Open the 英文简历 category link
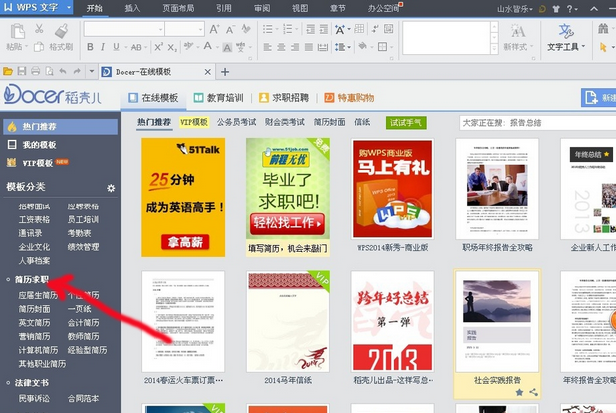This screenshot has width=616, height=413. tap(34, 323)
